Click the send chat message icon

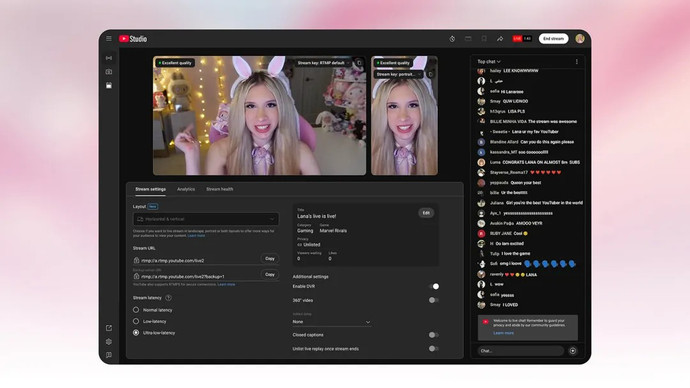tap(573, 351)
